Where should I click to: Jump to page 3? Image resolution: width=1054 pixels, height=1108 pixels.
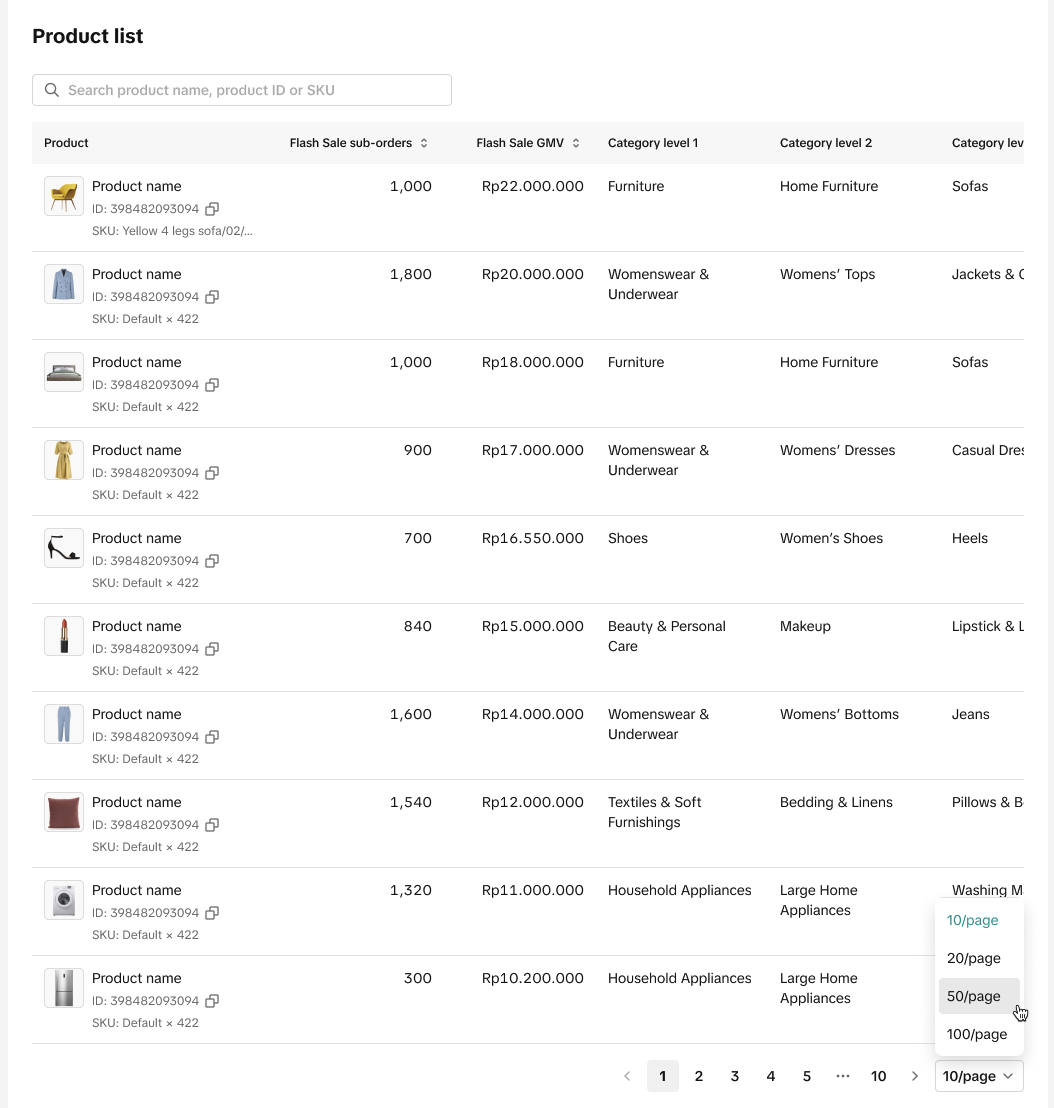point(735,1076)
